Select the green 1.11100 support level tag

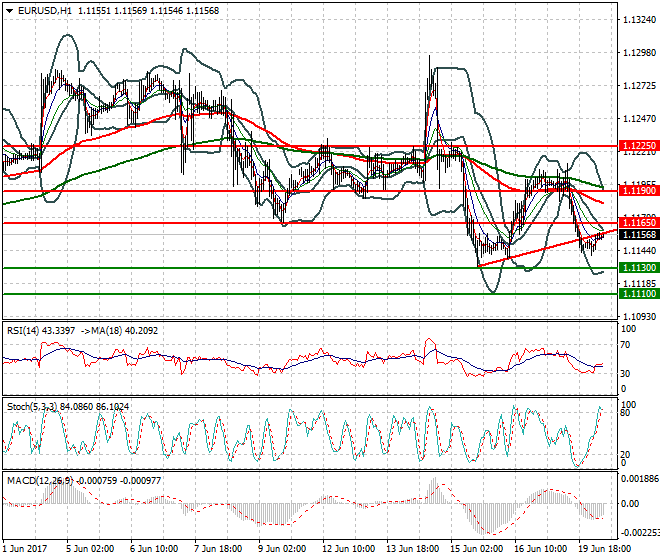click(638, 293)
